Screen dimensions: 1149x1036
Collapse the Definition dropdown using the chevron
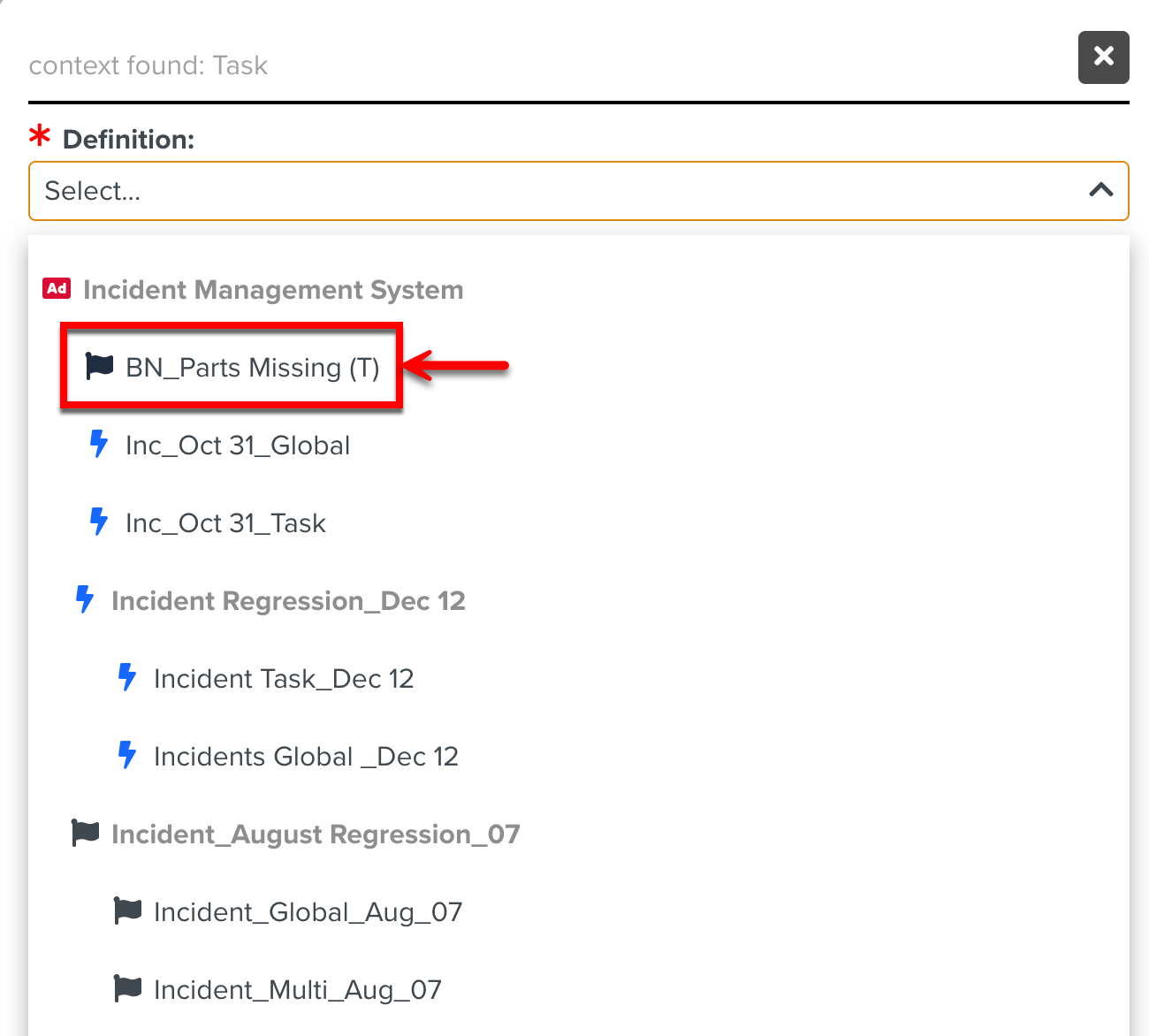1100,190
